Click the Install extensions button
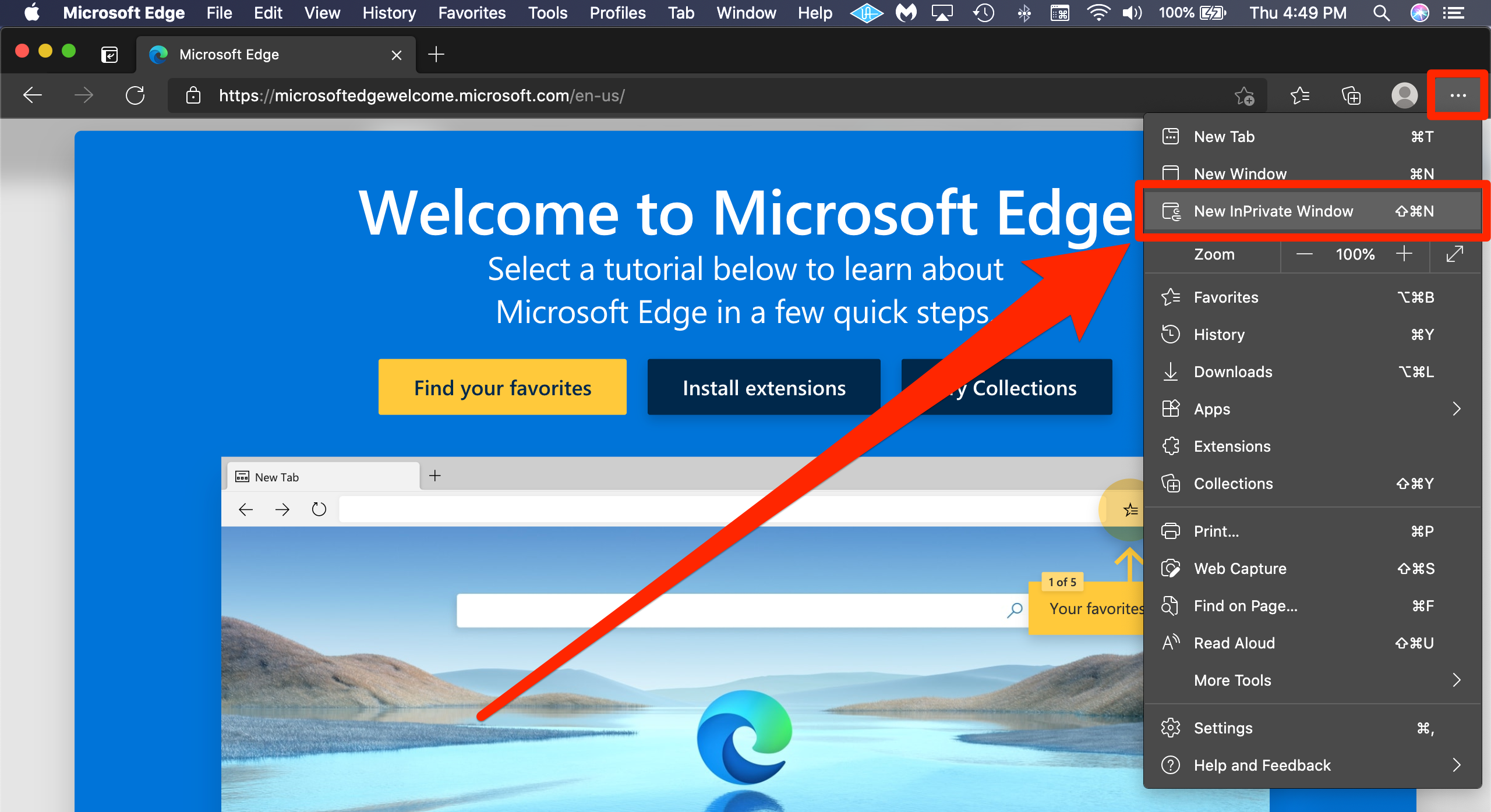The height and width of the screenshot is (812, 1491). [x=763, y=387]
